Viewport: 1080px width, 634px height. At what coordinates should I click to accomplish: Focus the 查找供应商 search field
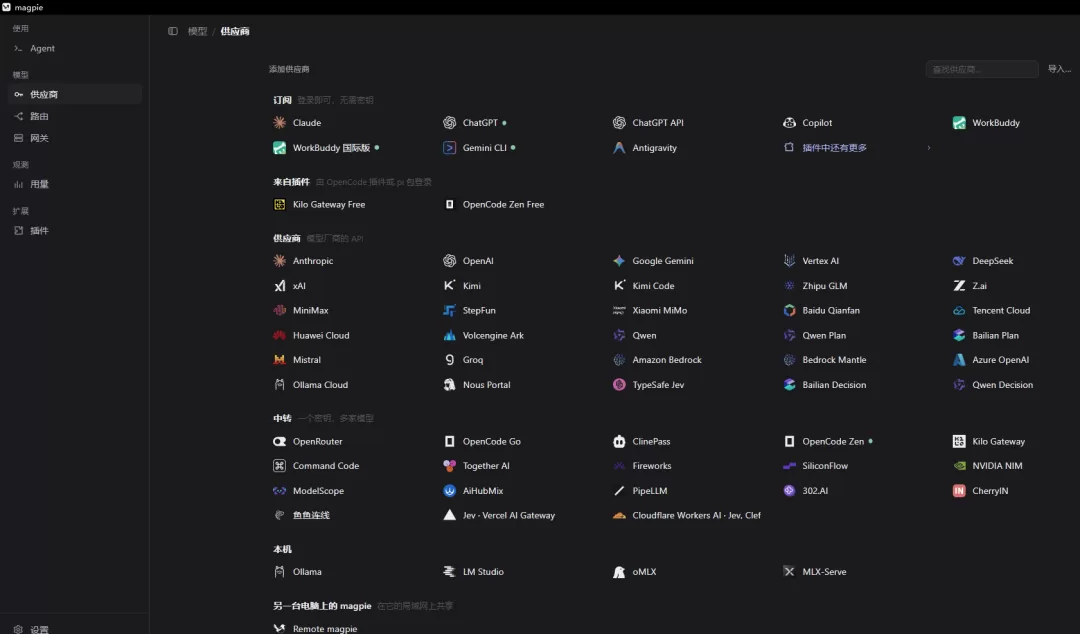click(x=982, y=69)
